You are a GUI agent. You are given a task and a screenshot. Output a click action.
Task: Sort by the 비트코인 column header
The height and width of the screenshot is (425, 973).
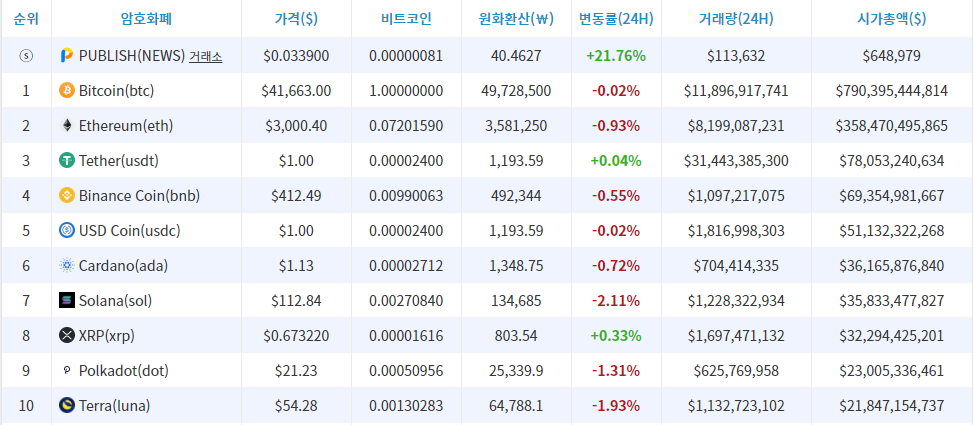click(x=406, y=19)
